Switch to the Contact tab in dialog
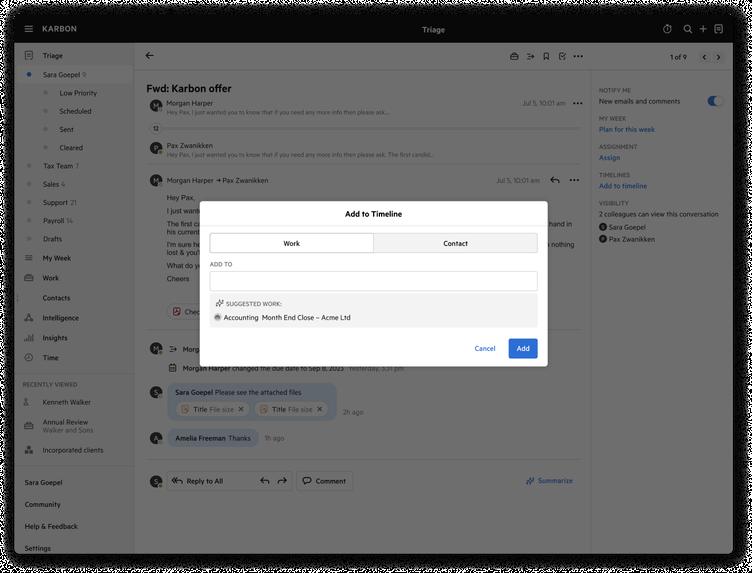 455,243
